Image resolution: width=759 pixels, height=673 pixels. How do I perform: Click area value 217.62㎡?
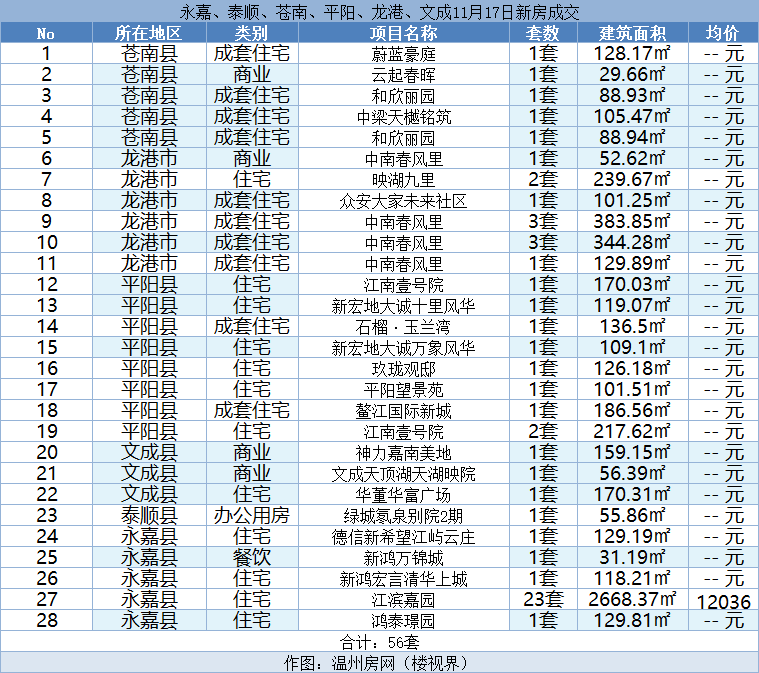632,431
